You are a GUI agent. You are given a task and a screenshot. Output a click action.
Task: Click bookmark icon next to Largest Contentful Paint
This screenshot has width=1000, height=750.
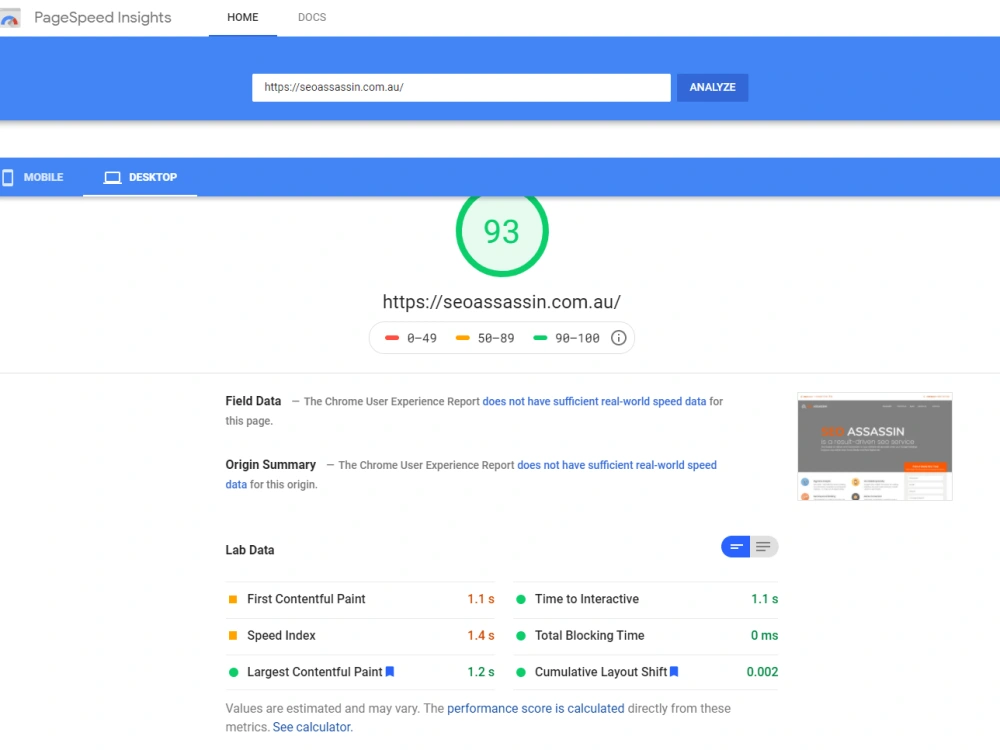390,672
